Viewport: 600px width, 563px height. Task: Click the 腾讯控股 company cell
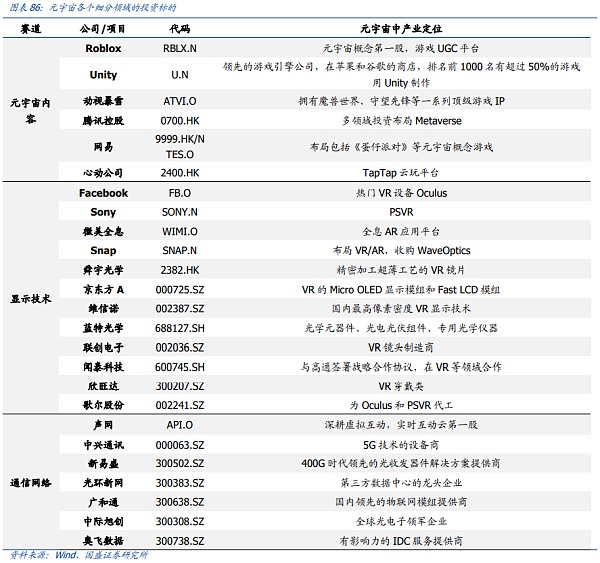pos(103,121)
